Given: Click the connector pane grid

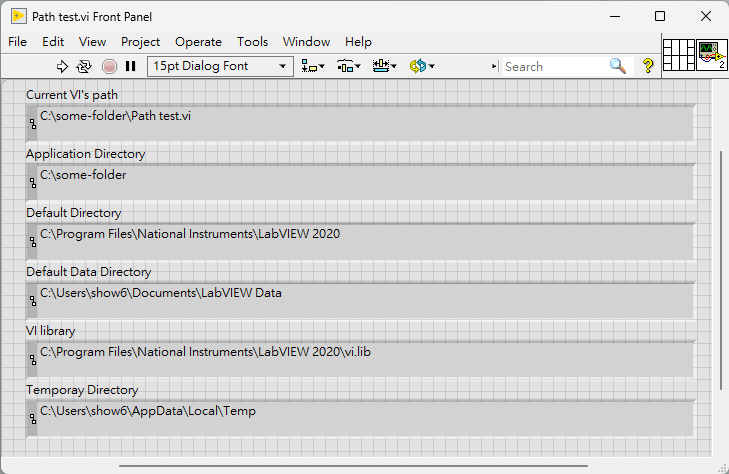Looking at the screenshot, I should 679,54.
